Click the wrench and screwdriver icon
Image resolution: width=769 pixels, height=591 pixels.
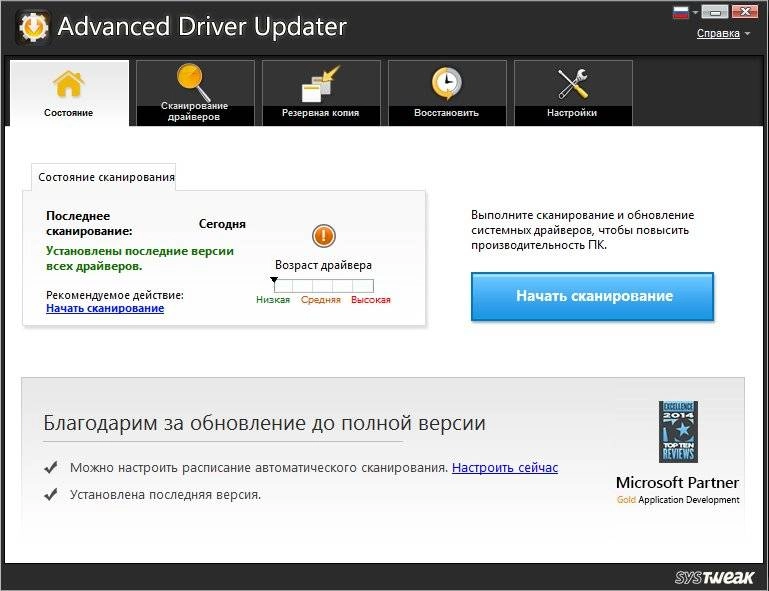point(572,84)
